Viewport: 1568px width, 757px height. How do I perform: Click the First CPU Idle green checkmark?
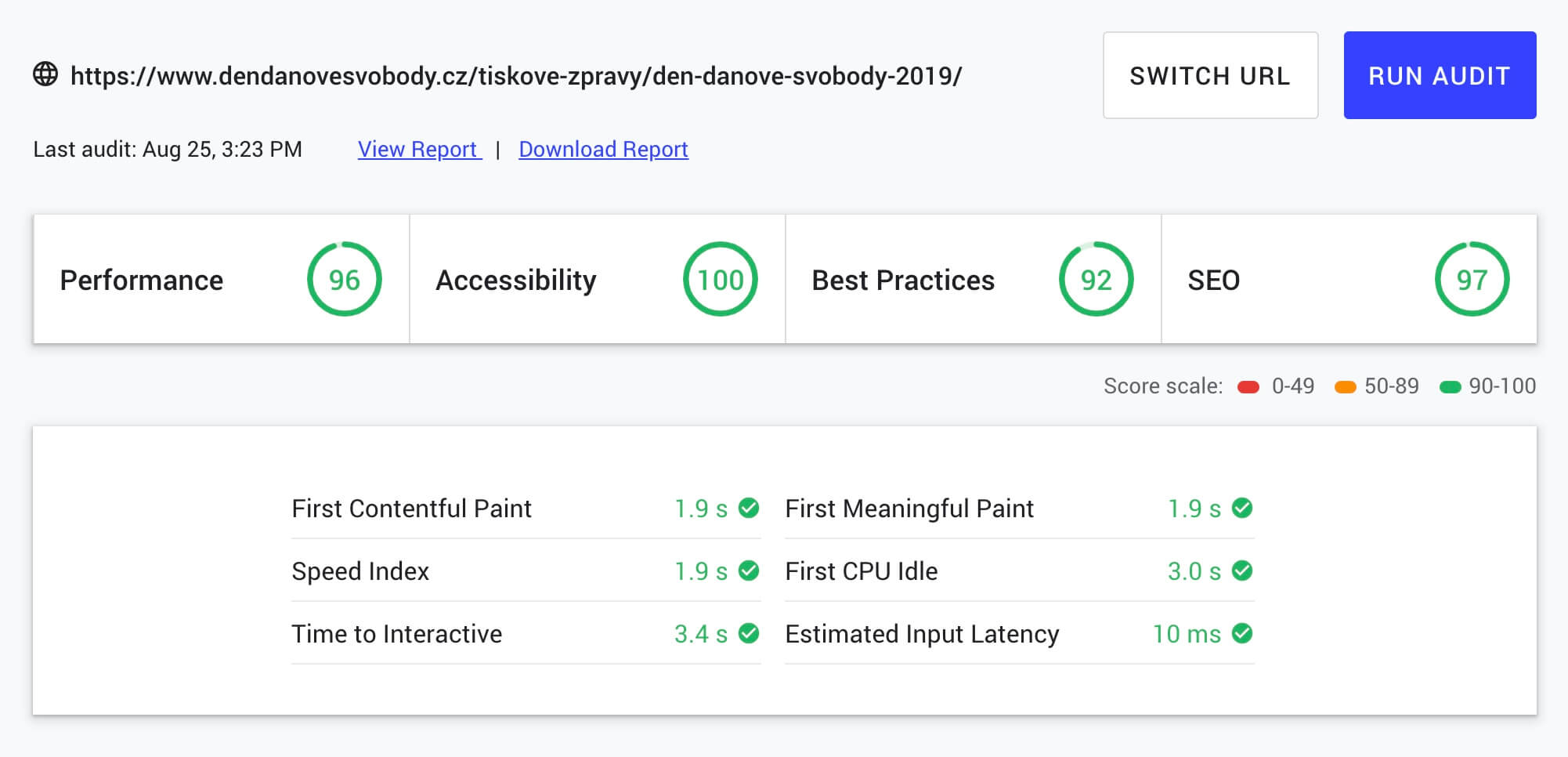(1242, 570)
